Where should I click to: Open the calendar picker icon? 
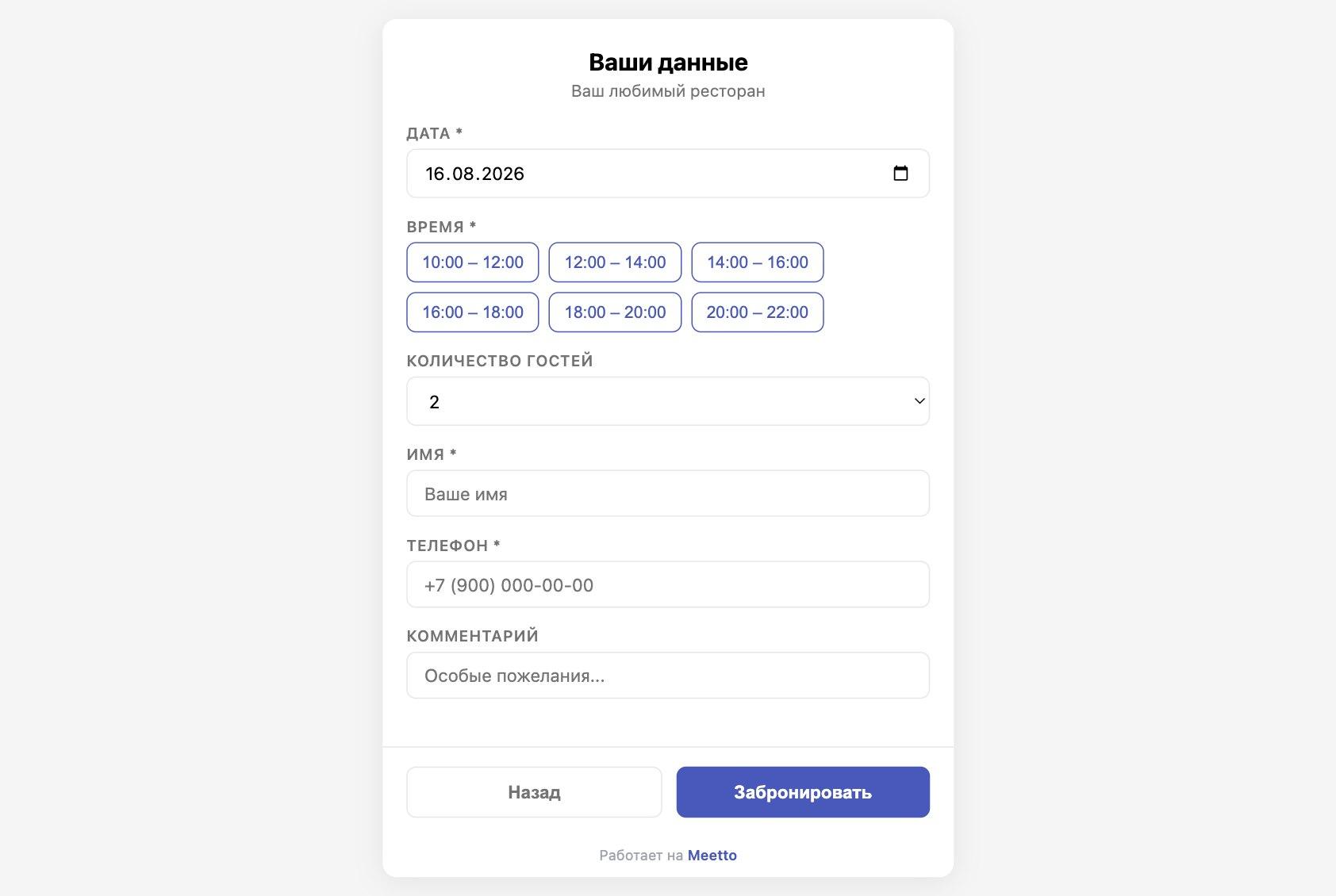(900, 174)
